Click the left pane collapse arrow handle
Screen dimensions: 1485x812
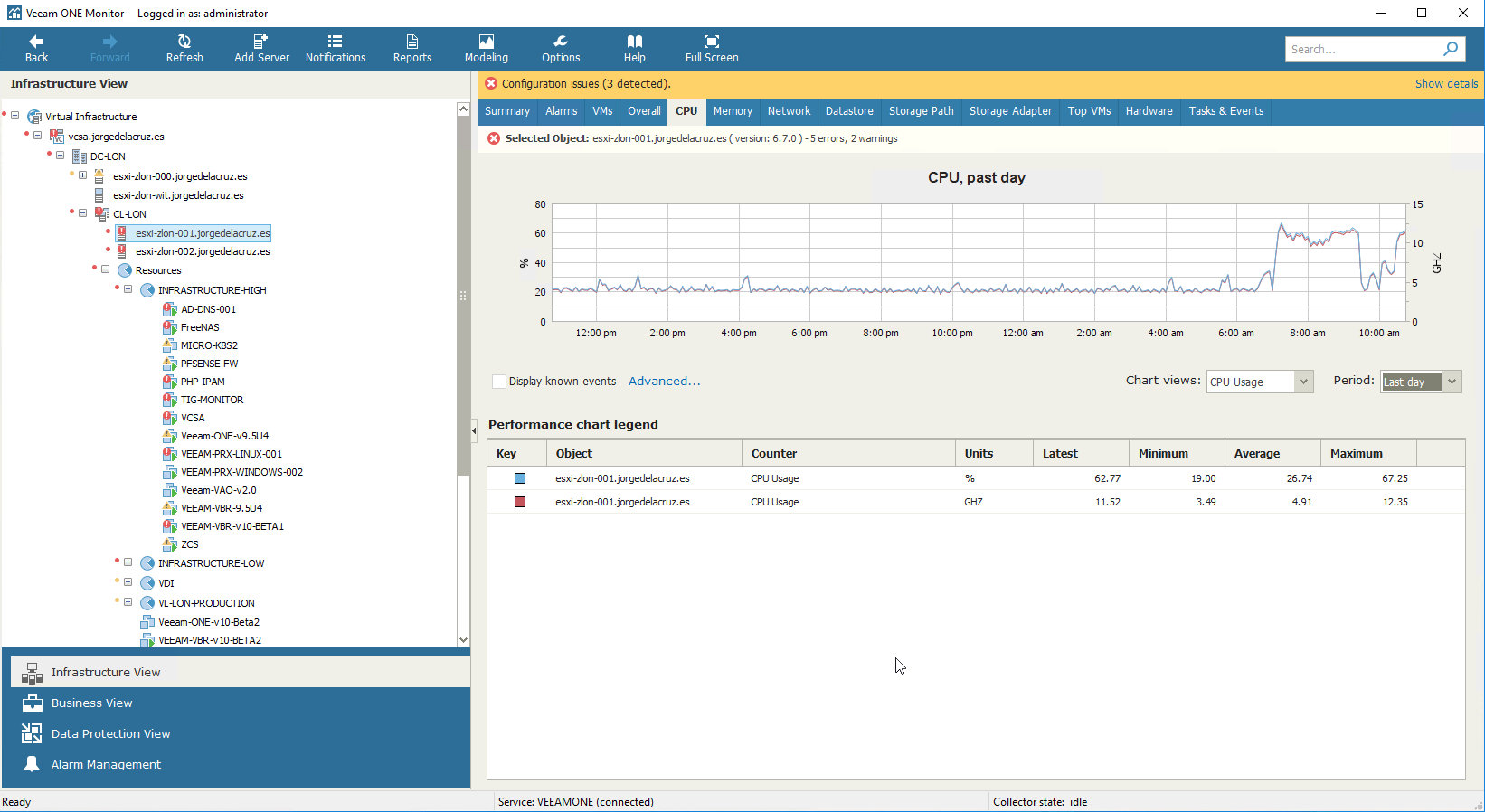474,431
